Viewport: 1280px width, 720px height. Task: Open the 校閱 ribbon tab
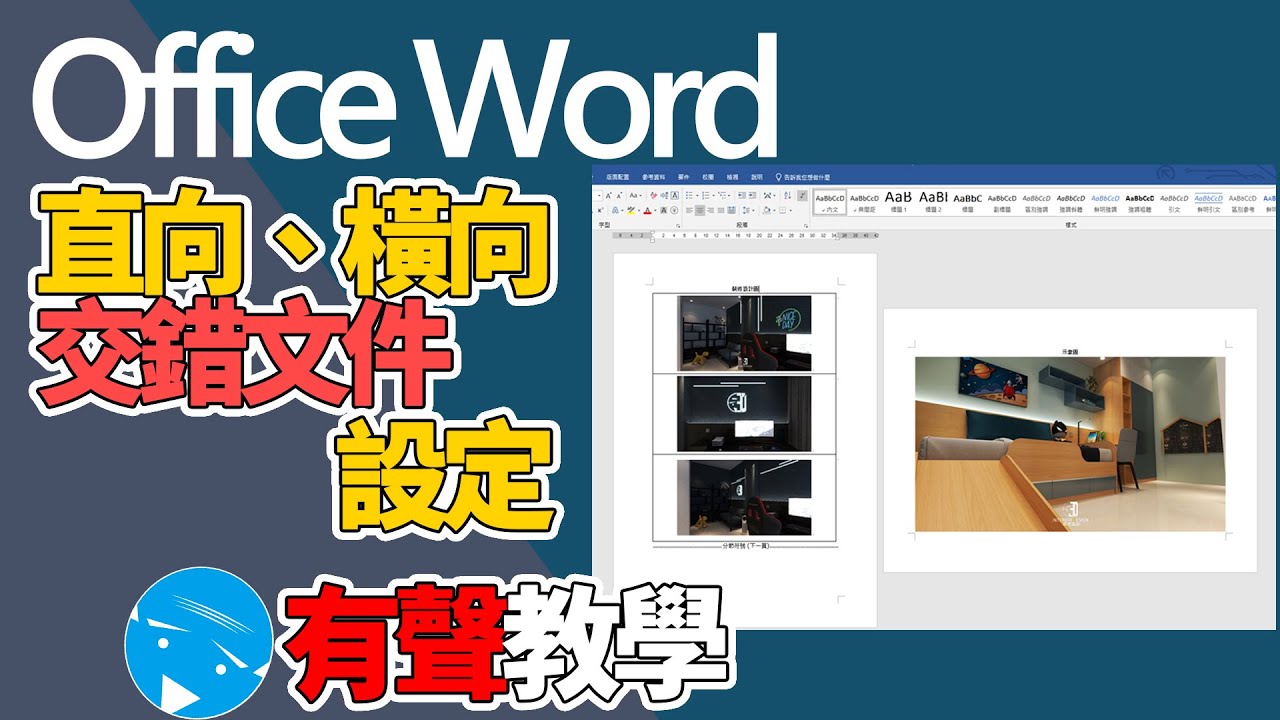pos(708,177)
